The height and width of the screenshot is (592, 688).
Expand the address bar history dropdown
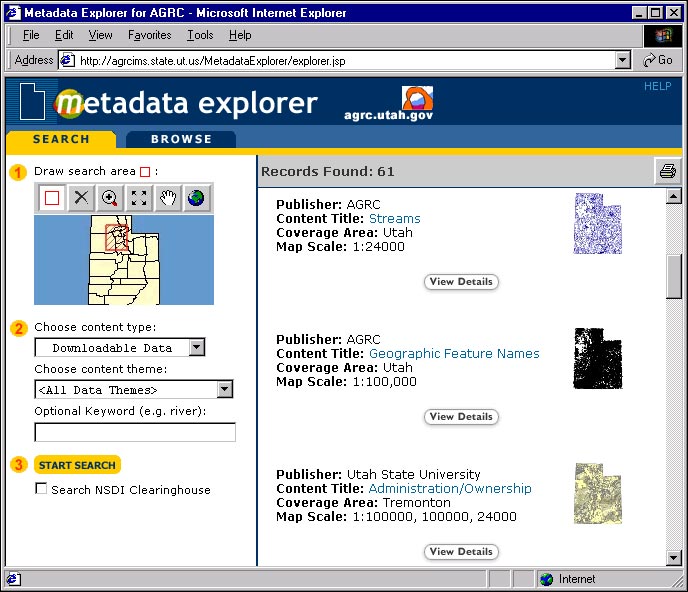point(623,60)
